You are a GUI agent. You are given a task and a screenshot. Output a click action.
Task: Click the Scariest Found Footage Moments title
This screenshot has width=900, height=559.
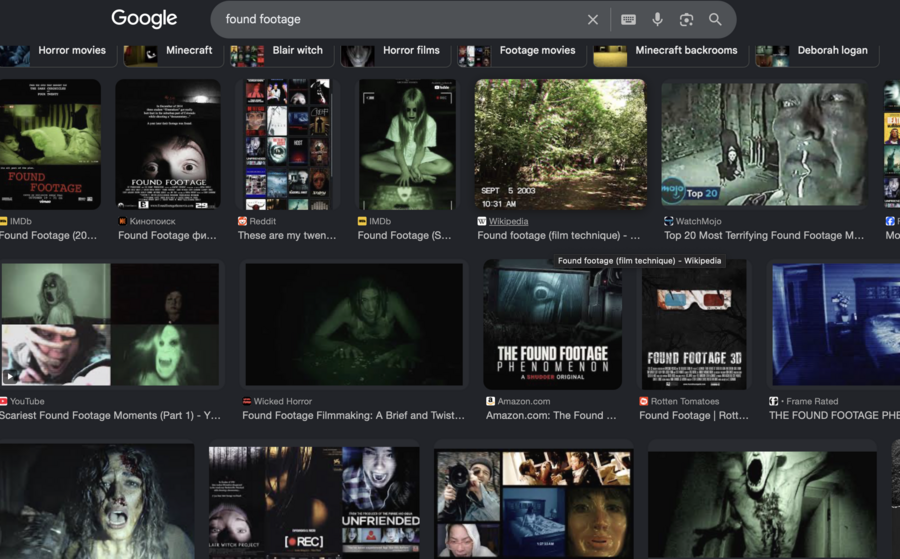click(x=110, y=416)
